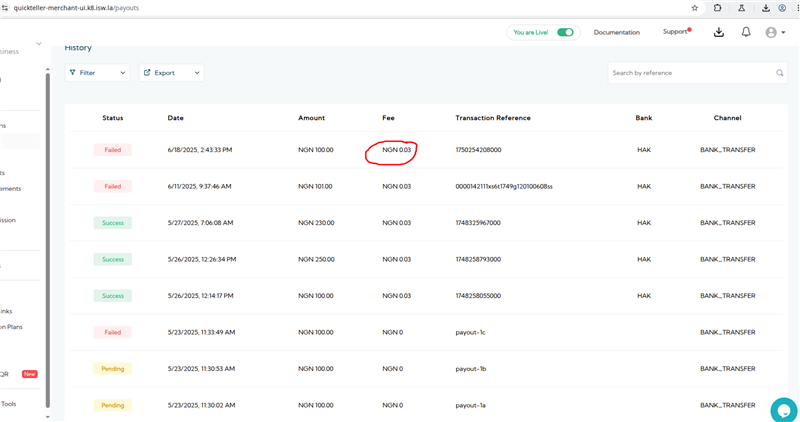Open the notifications bell
Viewport: 800px width, 422px height.
click(x=746, y=32)
